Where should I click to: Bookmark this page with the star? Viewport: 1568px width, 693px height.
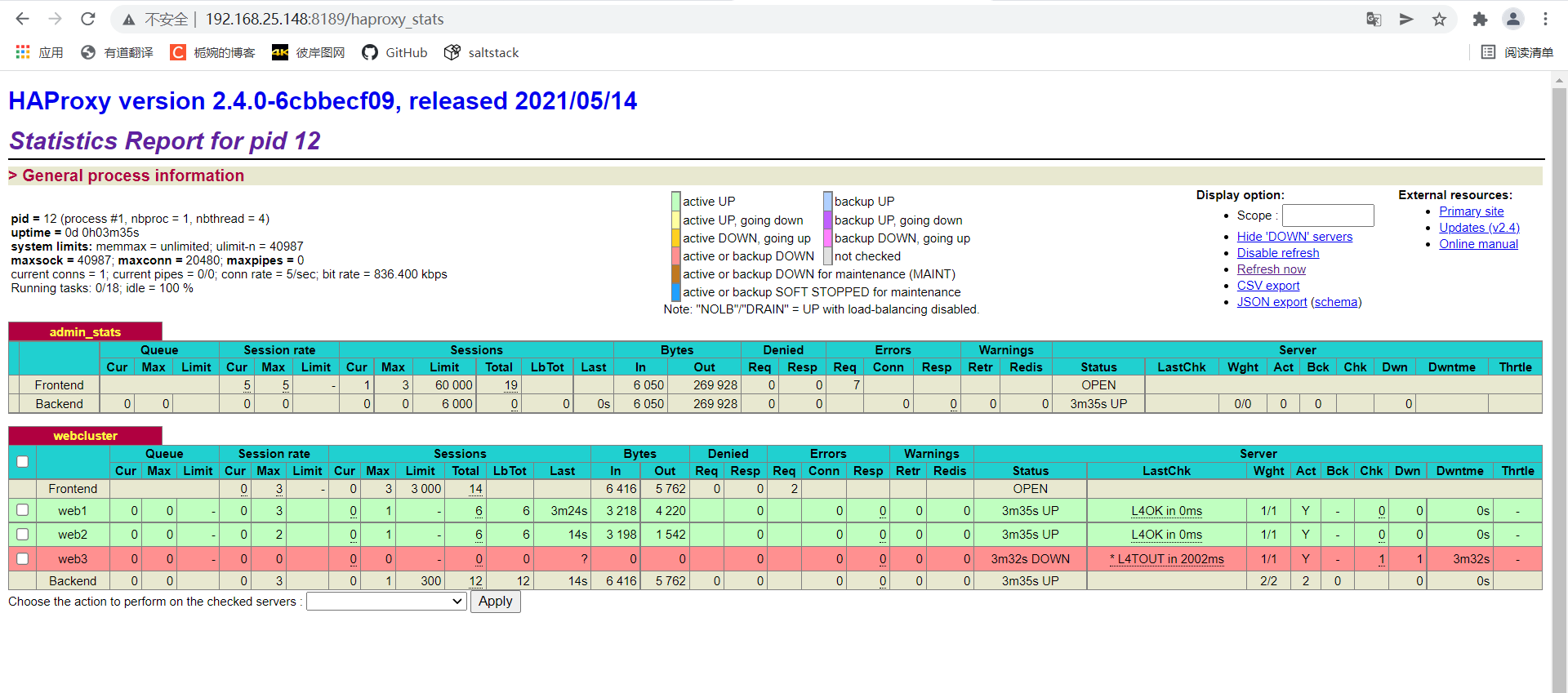(x=1439, y=20)
